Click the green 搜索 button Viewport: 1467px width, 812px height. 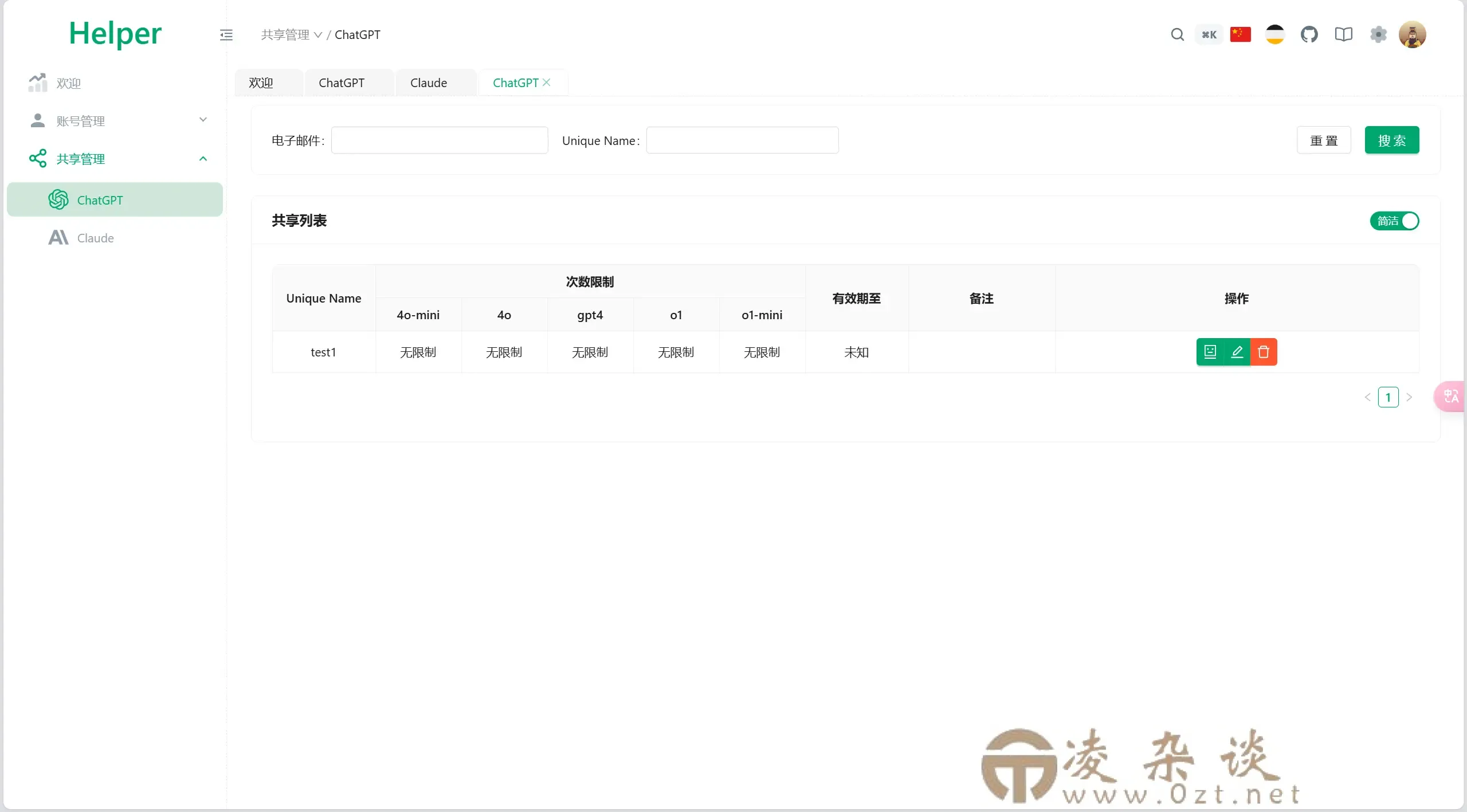pyautogui.click(x=1392, y=140)
